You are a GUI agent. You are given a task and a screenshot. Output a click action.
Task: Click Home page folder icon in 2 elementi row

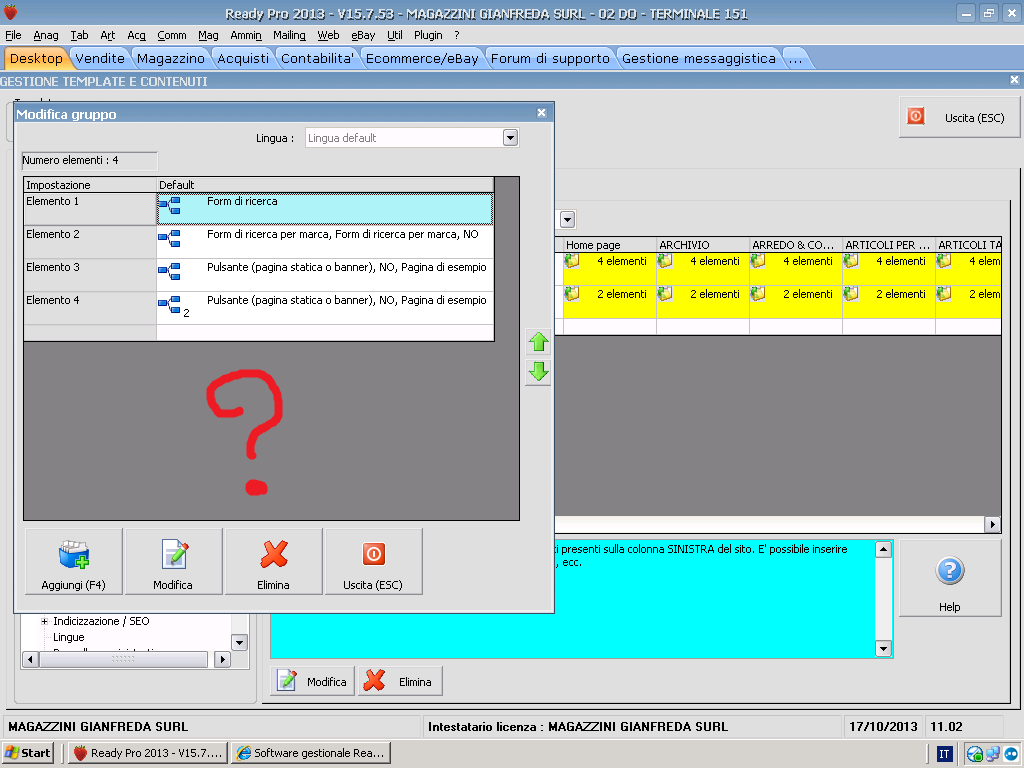click(572, 294)
